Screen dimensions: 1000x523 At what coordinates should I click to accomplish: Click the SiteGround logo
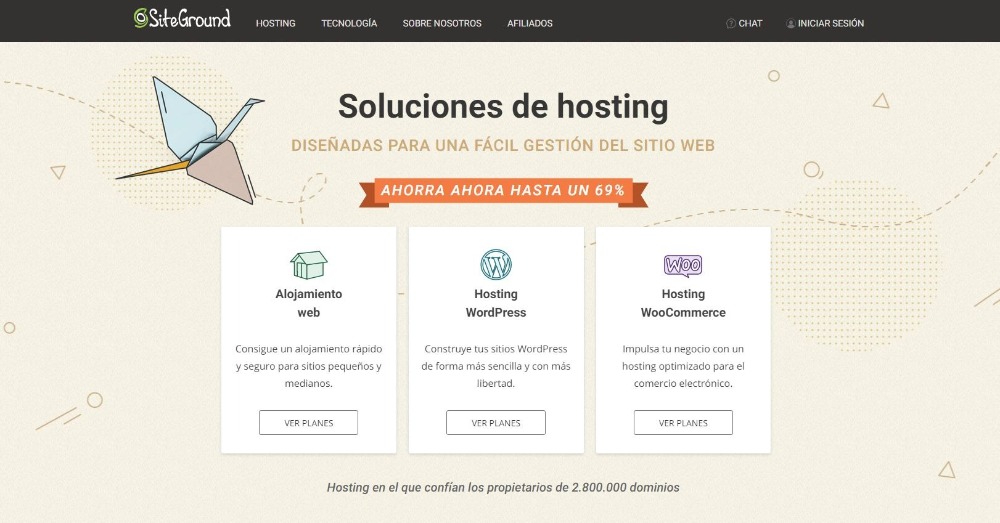pos(182,18)
